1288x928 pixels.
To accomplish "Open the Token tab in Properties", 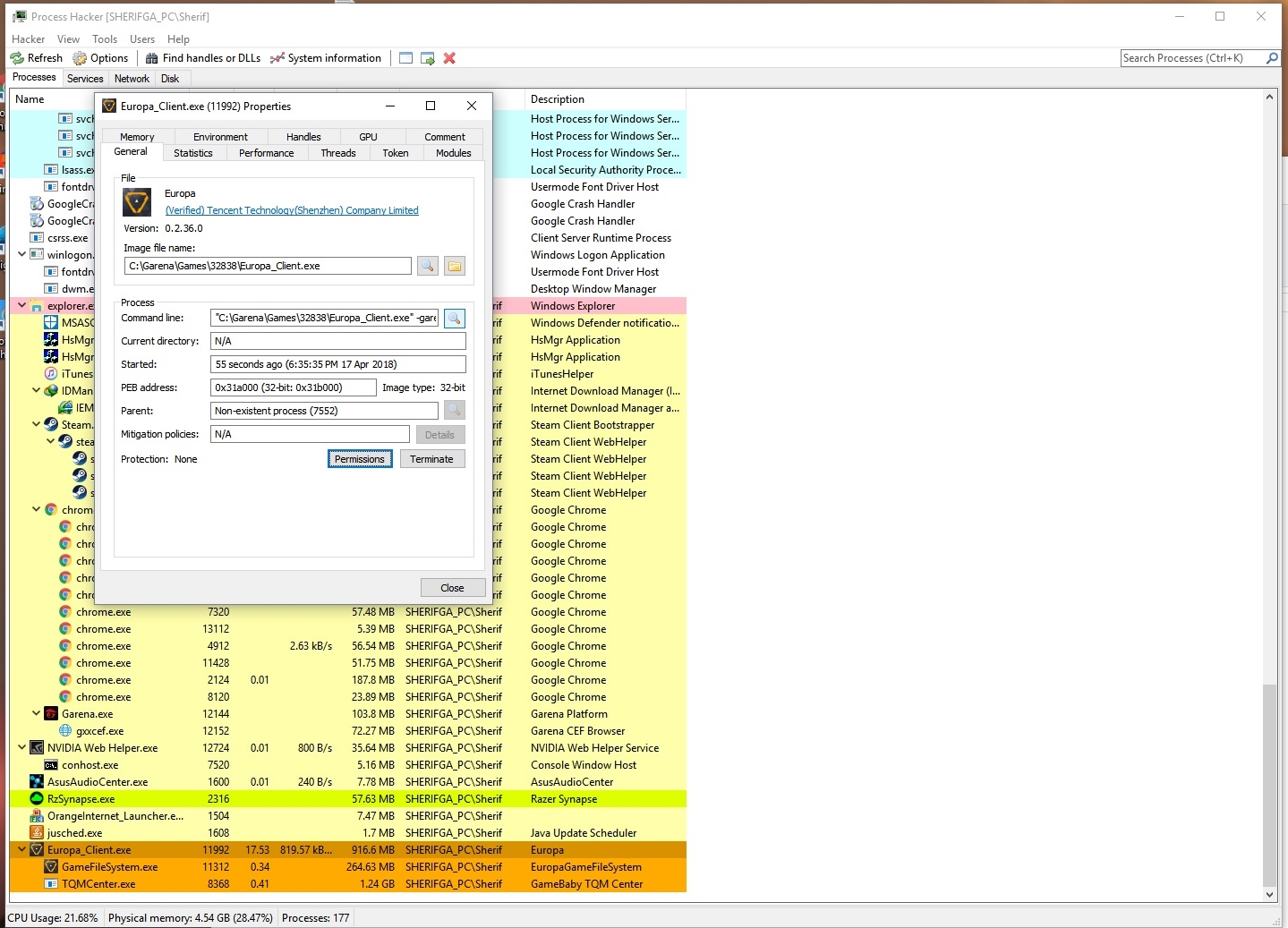I will (396, 153).
